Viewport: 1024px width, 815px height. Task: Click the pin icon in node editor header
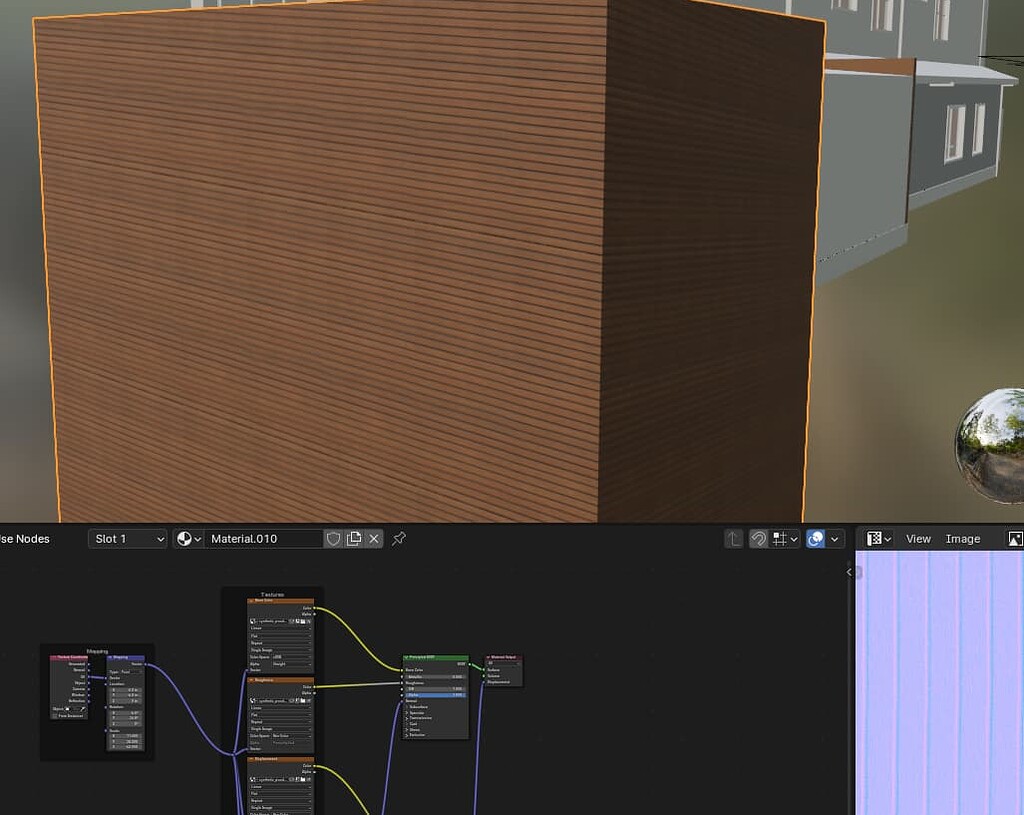pos(398,539)
